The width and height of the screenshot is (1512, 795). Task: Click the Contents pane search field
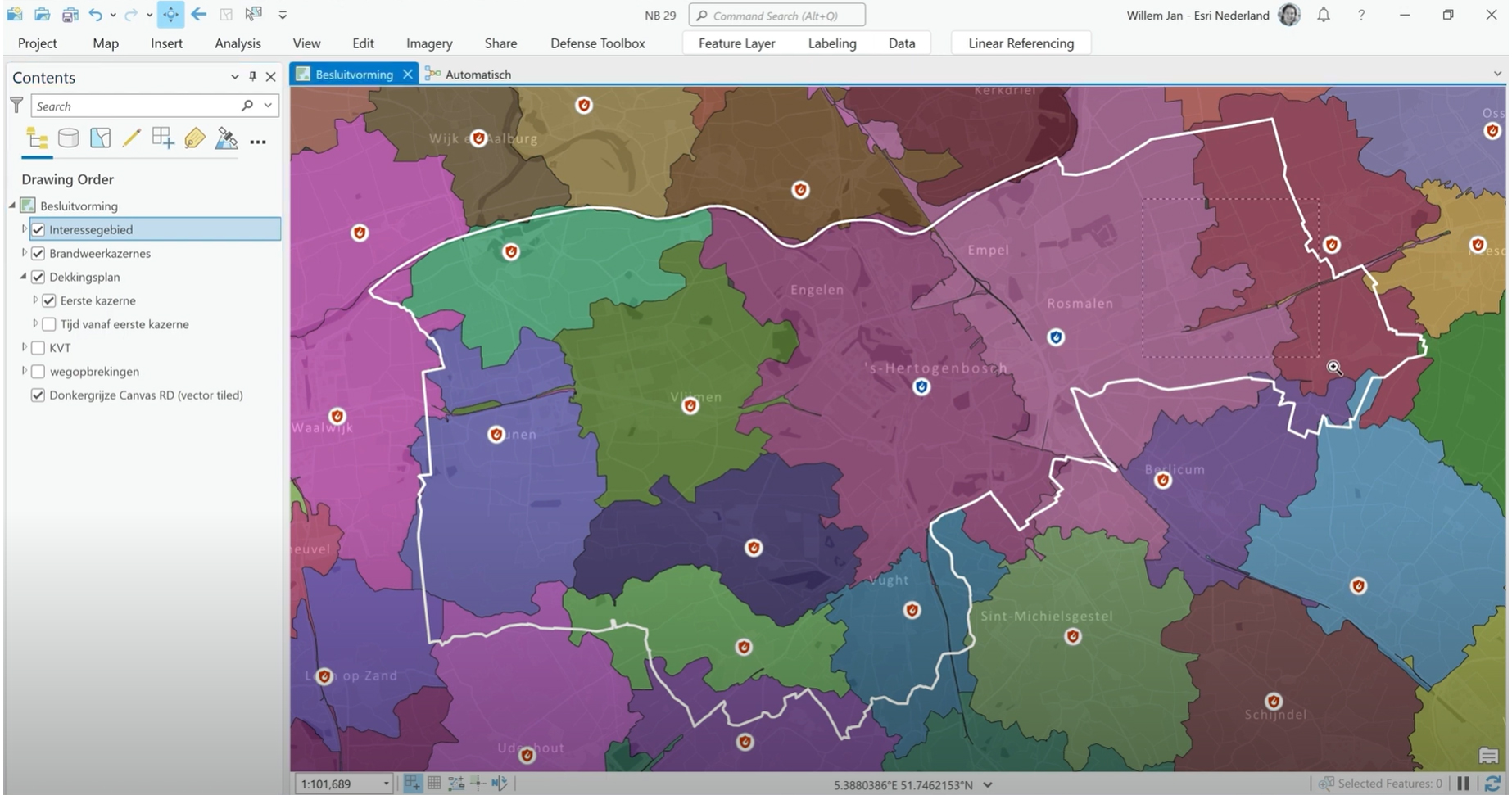(135, 106)
